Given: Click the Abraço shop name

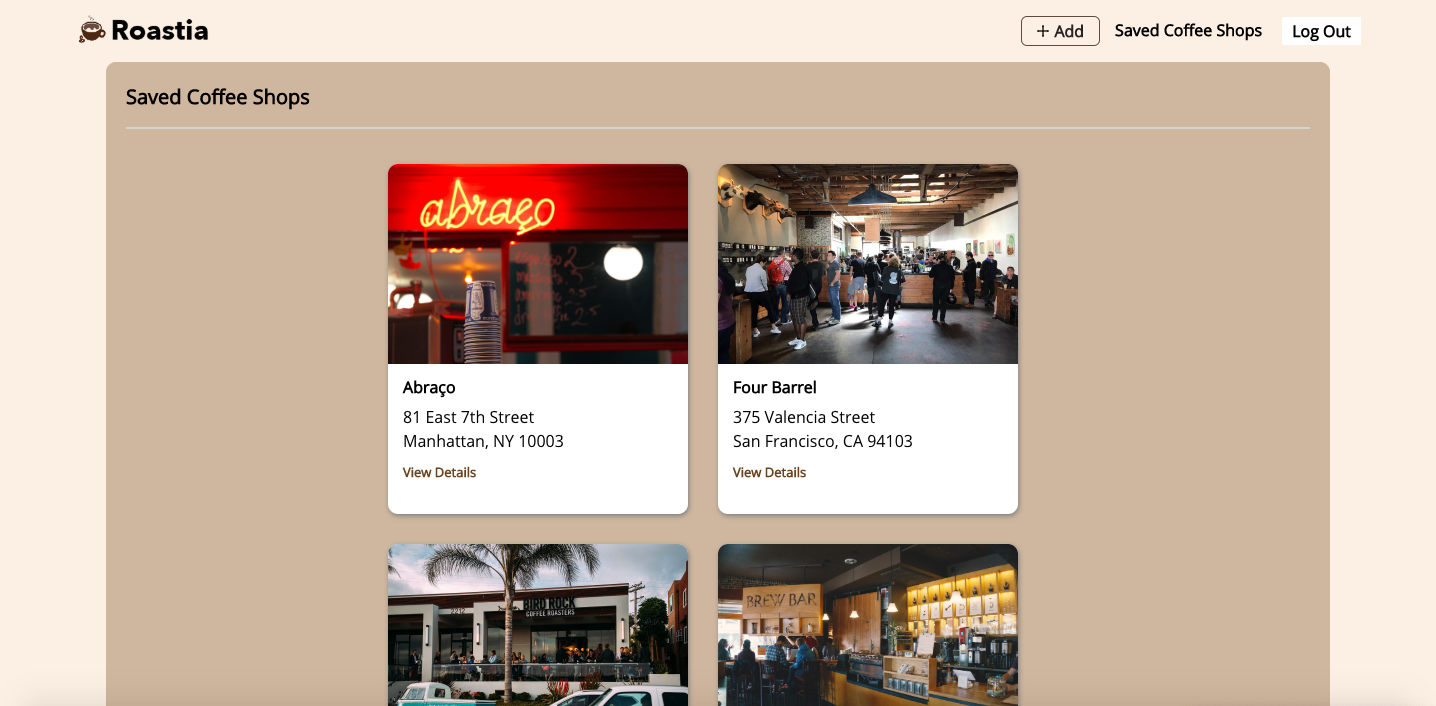Looking at the screenshot, I should [x=428, y=388].
